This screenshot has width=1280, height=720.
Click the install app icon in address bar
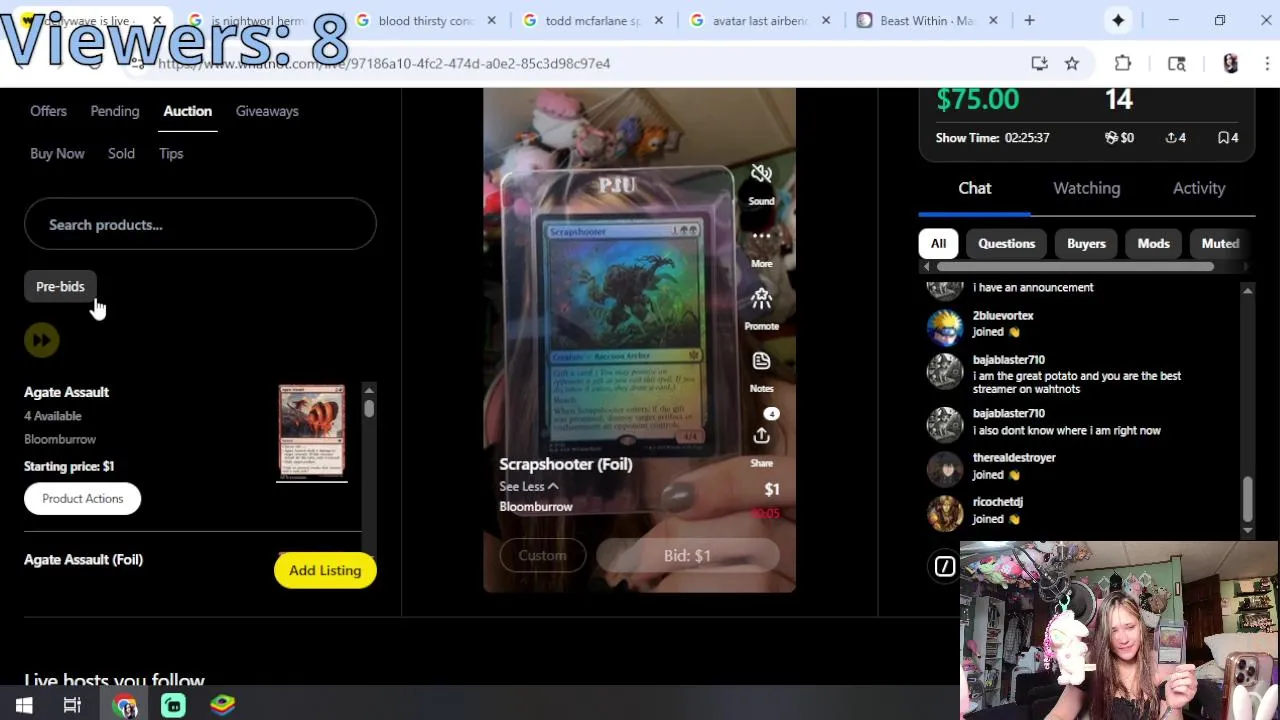pyautogui.click(x=1039, y=63)
